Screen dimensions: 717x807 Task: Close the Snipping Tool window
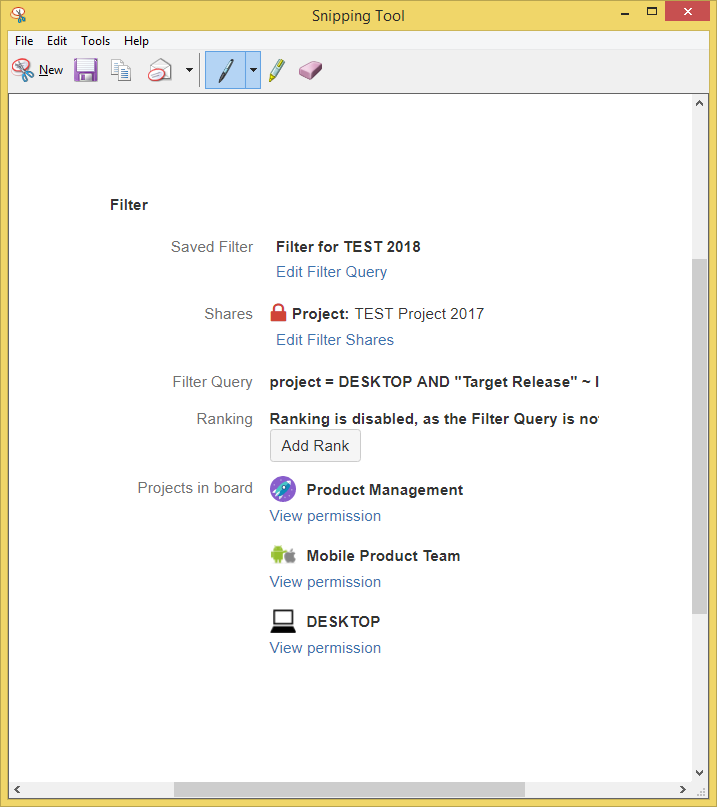(688, 11)
